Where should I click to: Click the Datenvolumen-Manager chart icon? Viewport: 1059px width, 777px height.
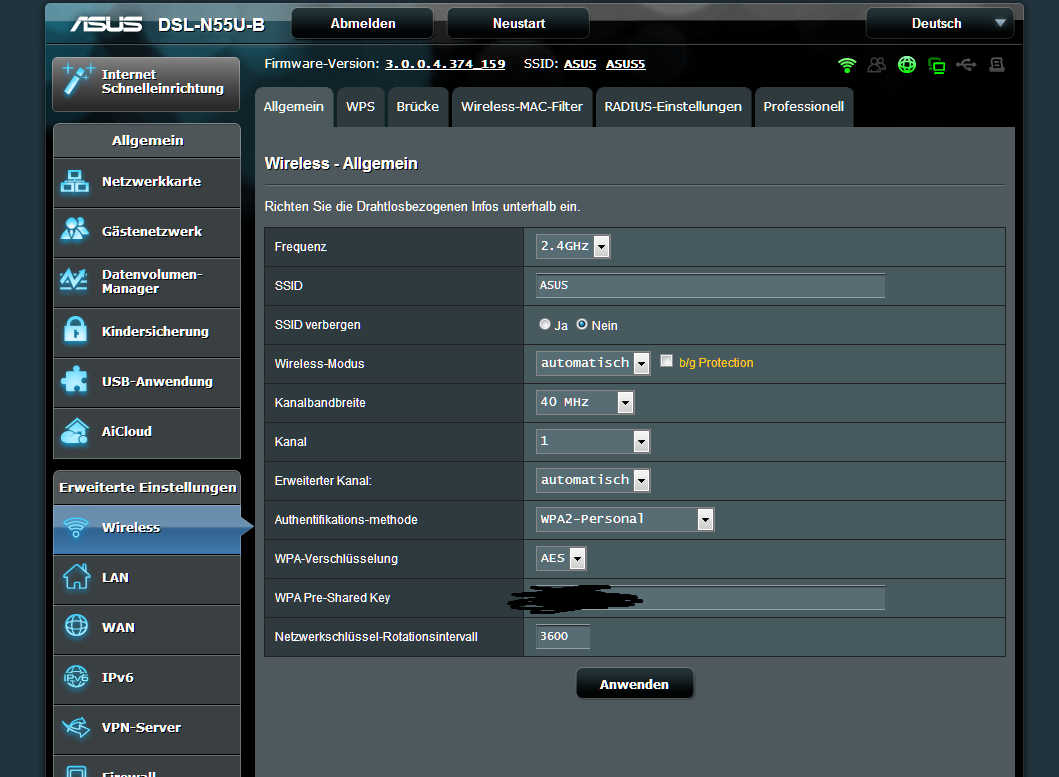point(74,280)
